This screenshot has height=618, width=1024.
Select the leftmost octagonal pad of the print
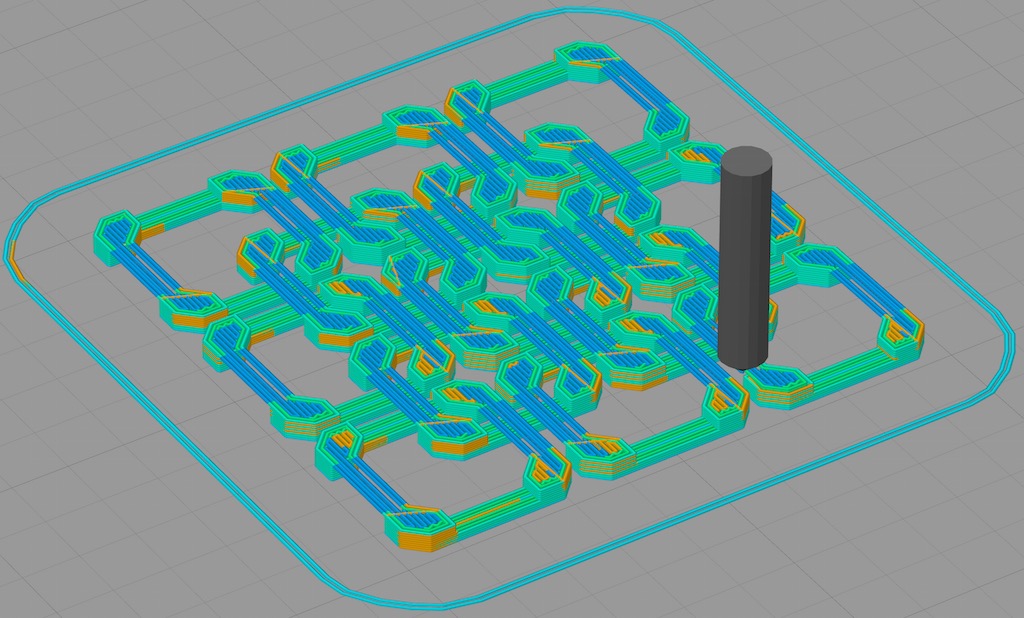[118, 234]
